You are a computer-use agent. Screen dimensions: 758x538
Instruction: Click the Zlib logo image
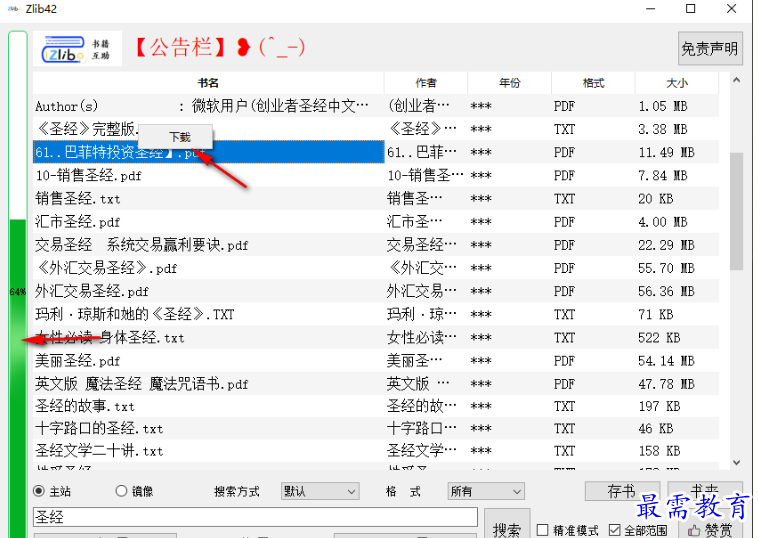(x=77, y=49)
